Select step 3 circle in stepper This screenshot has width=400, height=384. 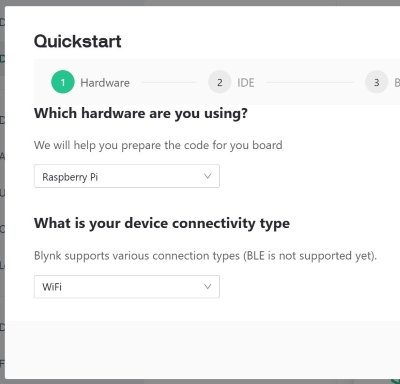[x=377, y=82]
